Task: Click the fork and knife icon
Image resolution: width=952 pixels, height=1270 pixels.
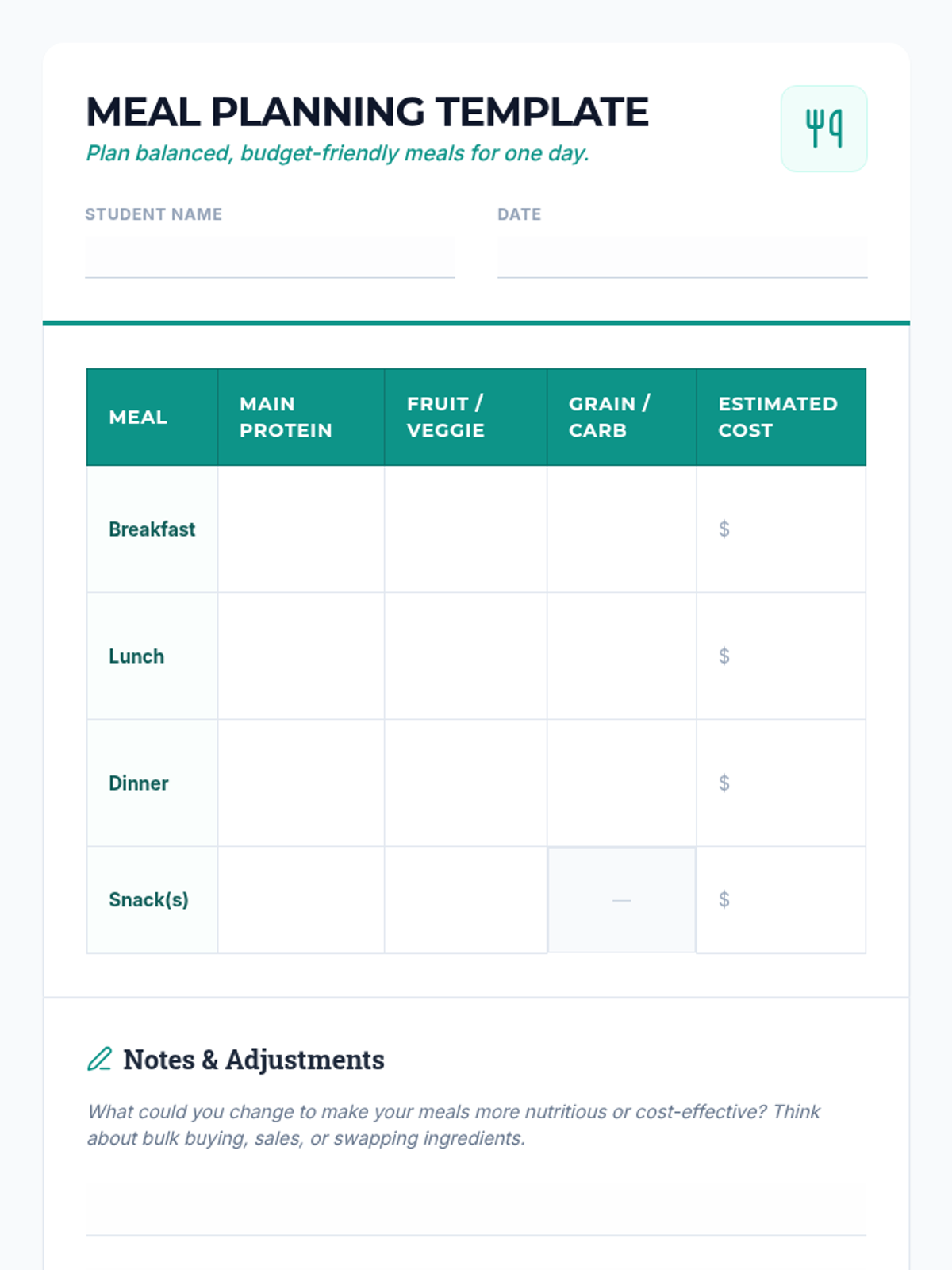Action: tap(823, 129)
